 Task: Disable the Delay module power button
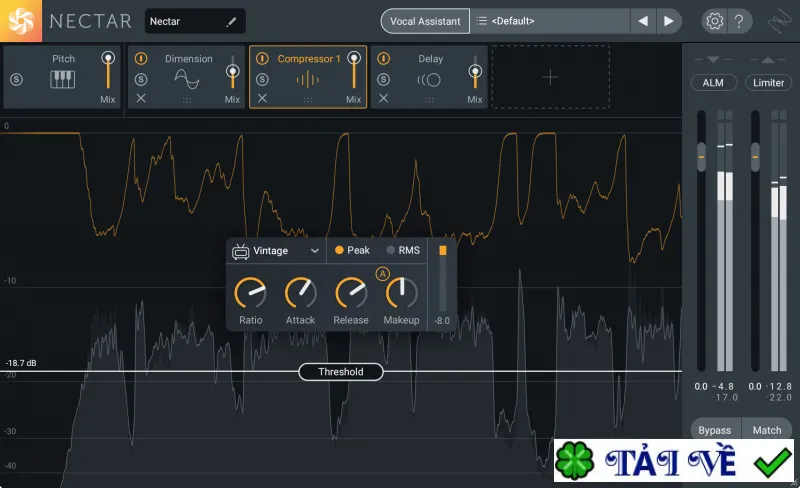pos(384,59)
